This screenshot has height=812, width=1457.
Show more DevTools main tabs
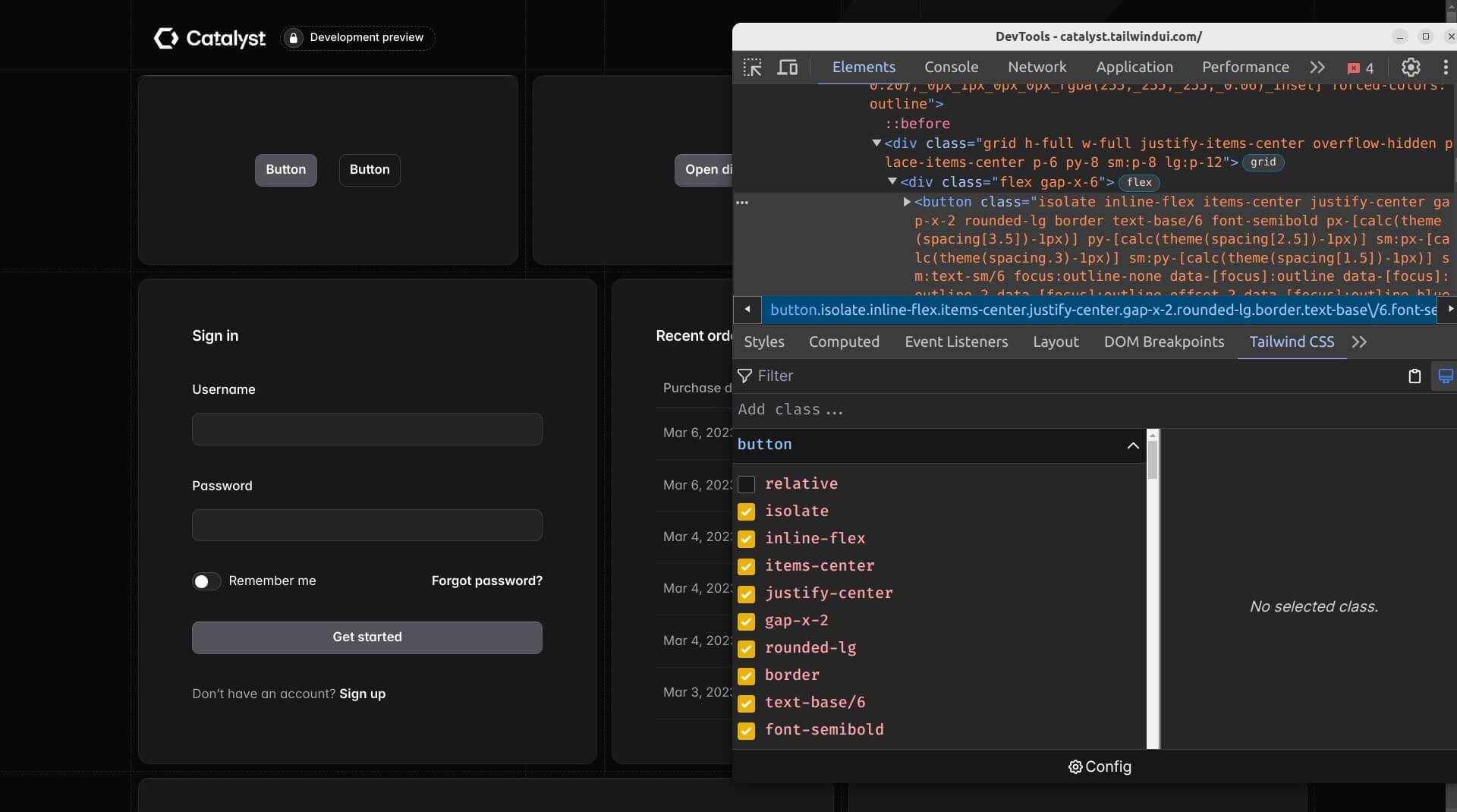[1317, 68]
